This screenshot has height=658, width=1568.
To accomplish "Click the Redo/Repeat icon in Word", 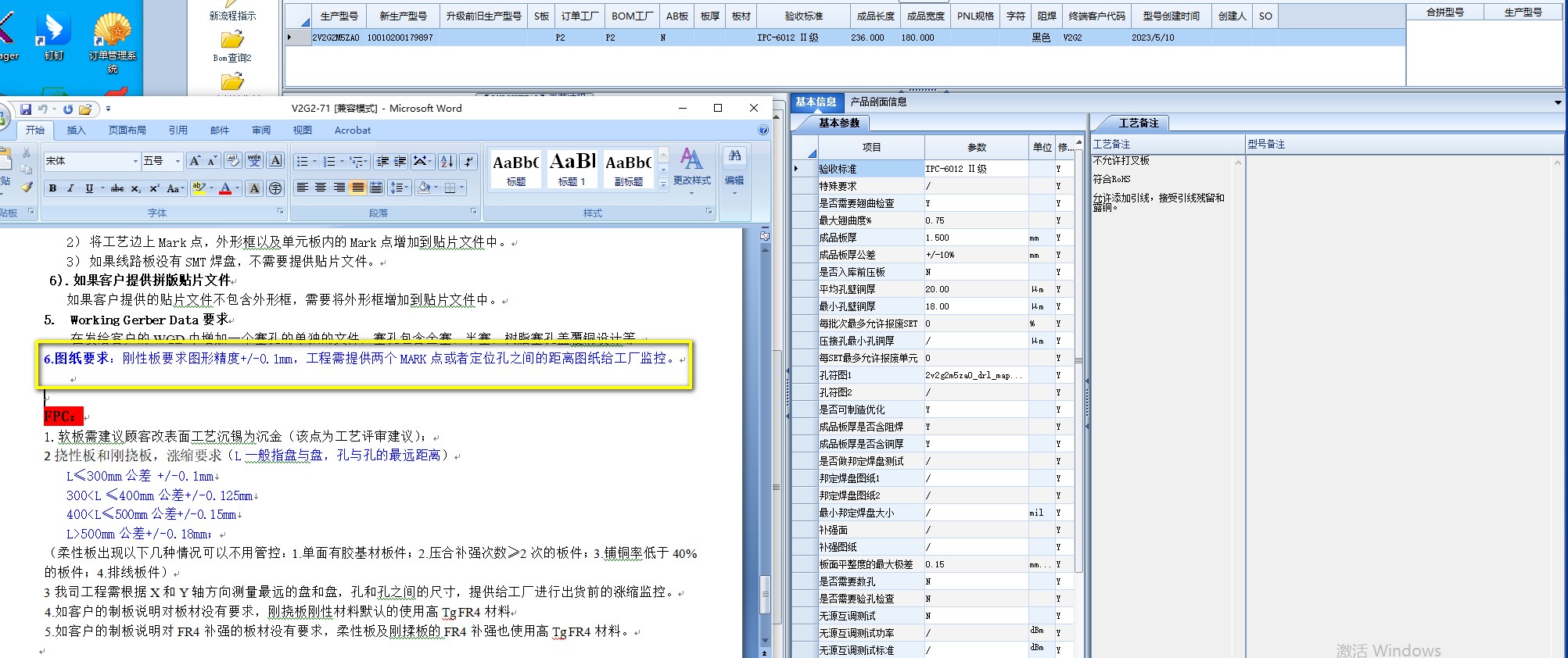I will coord(68,109).
